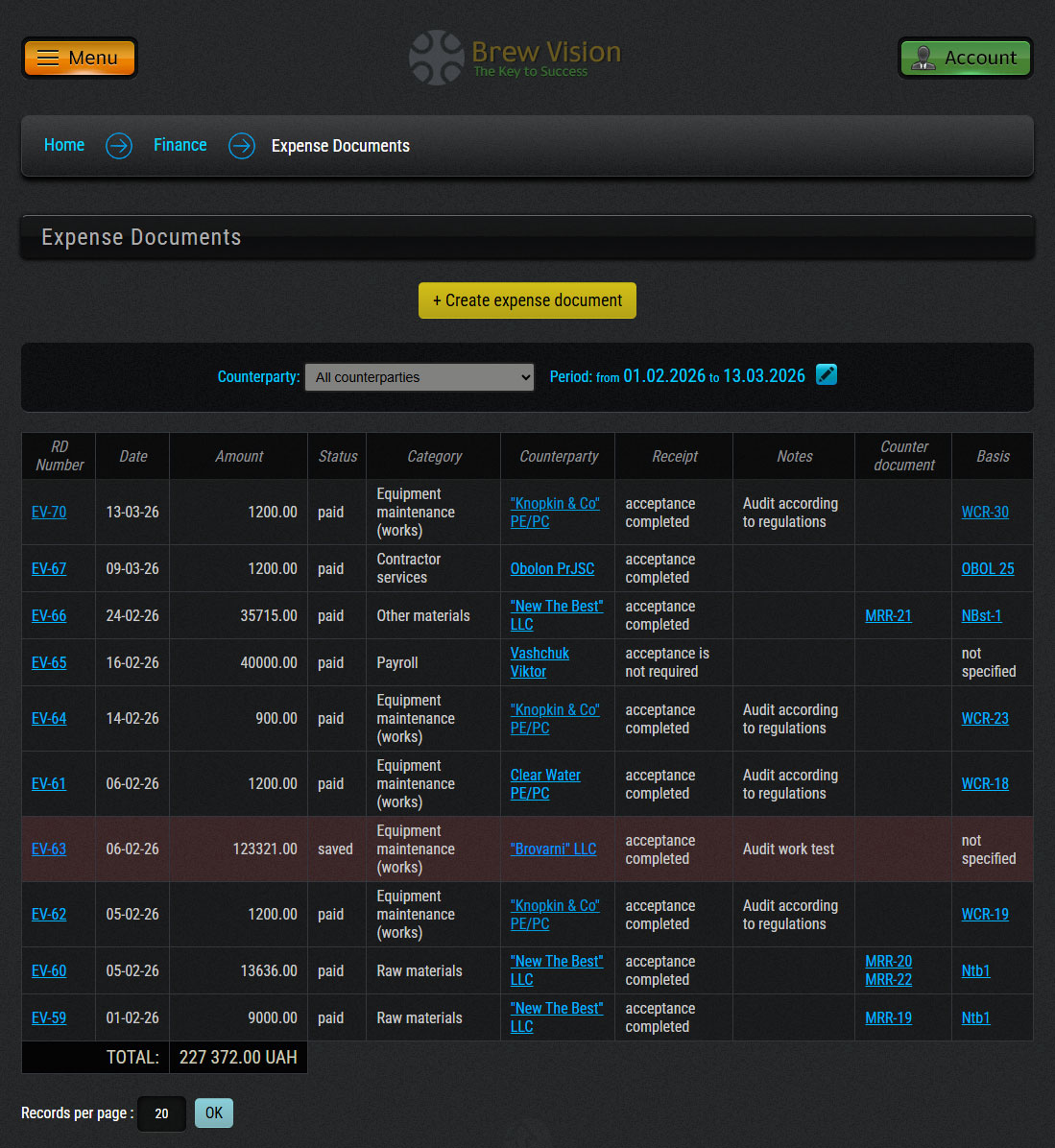
Task: Open the Account menu
Action: 965,58
